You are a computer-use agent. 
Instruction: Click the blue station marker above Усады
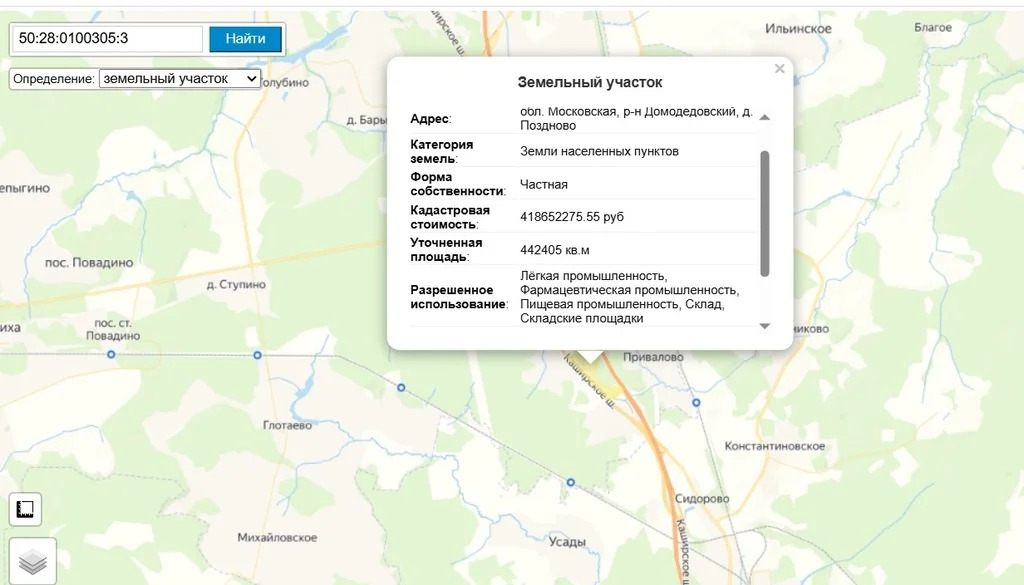tap(571, 482)
